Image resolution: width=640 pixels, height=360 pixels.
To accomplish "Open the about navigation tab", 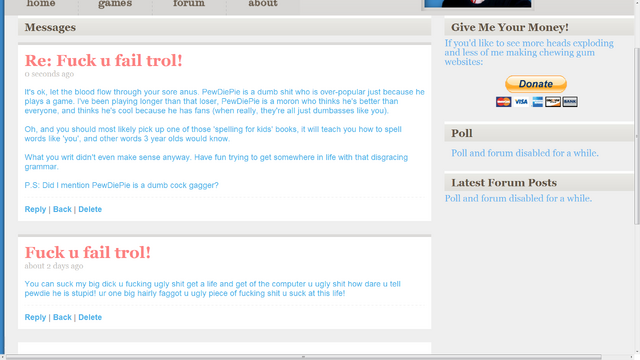I will pyautogui.click(x=263, y=4).
